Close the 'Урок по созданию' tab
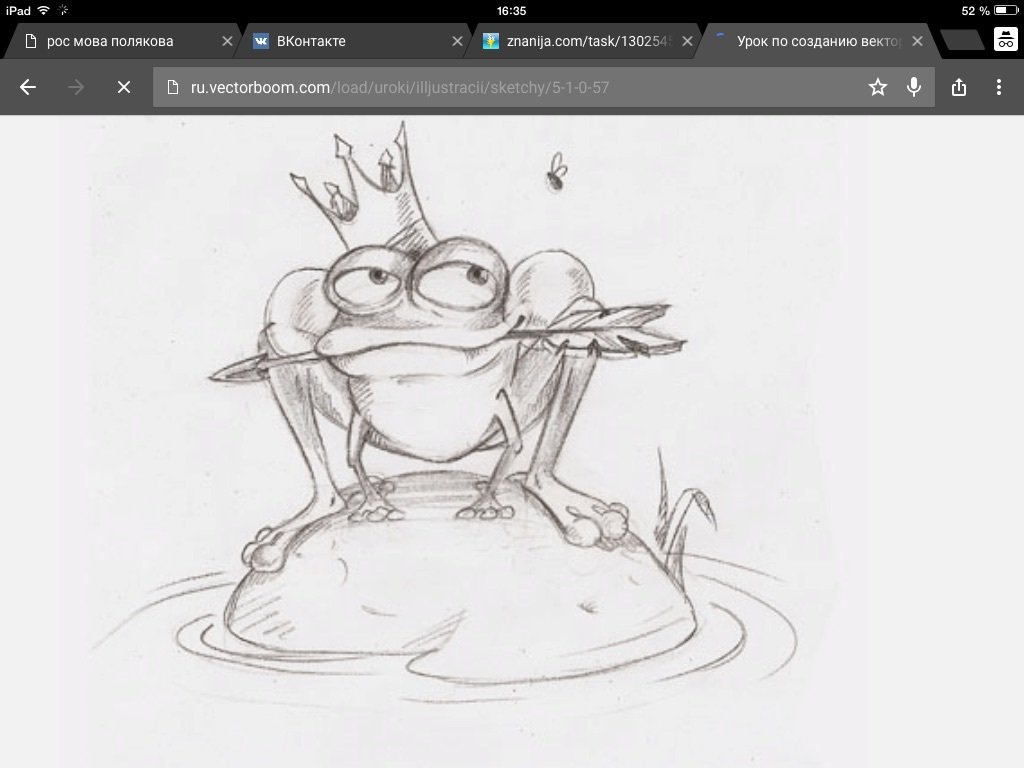 (x=917, y=41)
